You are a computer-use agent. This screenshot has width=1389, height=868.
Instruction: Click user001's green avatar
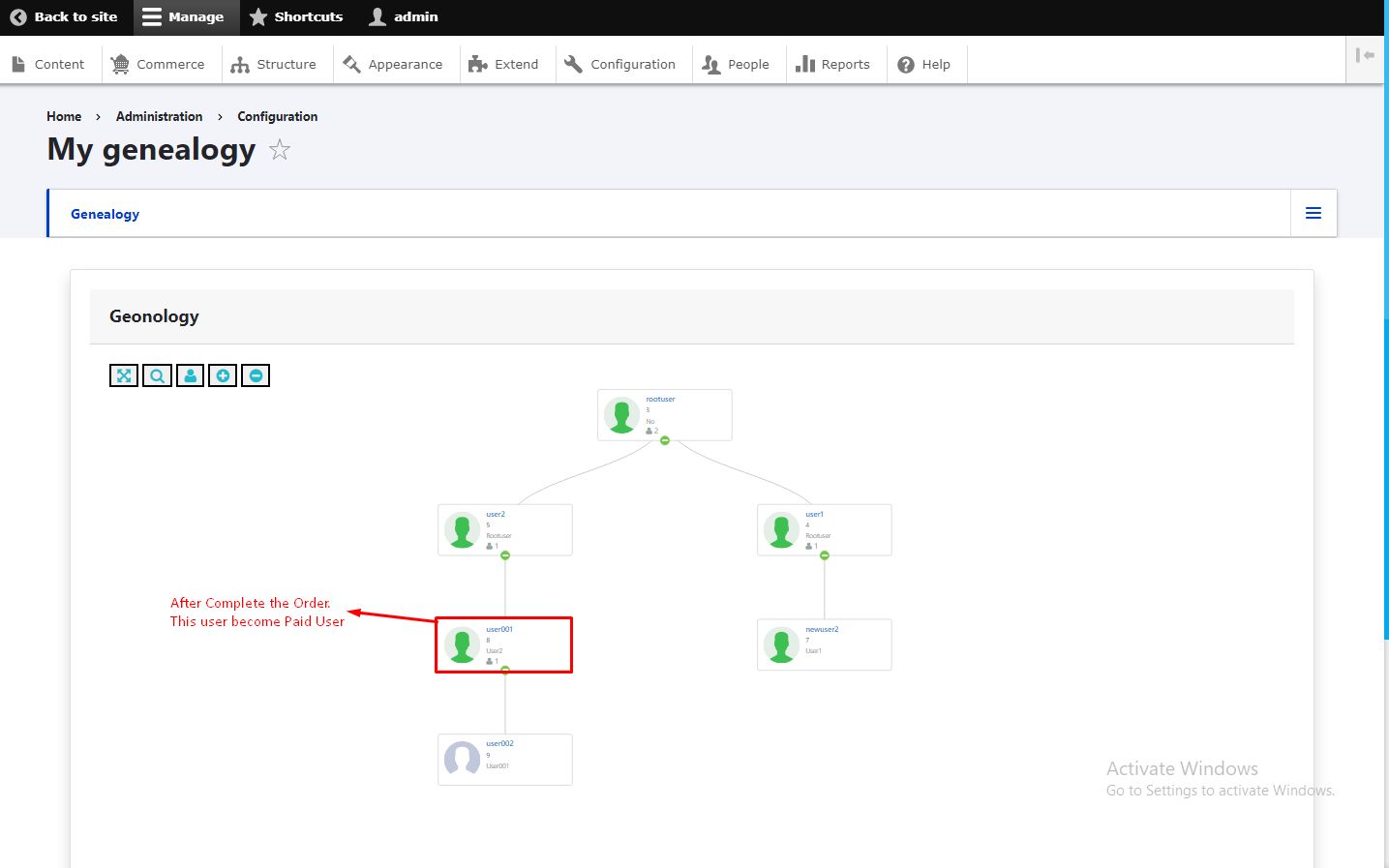[462, 645]
